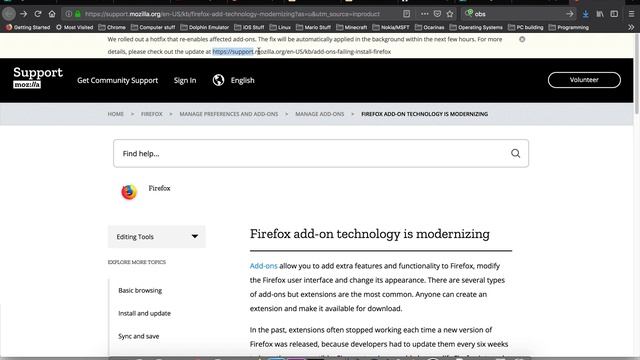Screen dimensions: 640x360
Task: Open Get Community Support menu item
Action: pyautogui.click(x=118, y=80)
